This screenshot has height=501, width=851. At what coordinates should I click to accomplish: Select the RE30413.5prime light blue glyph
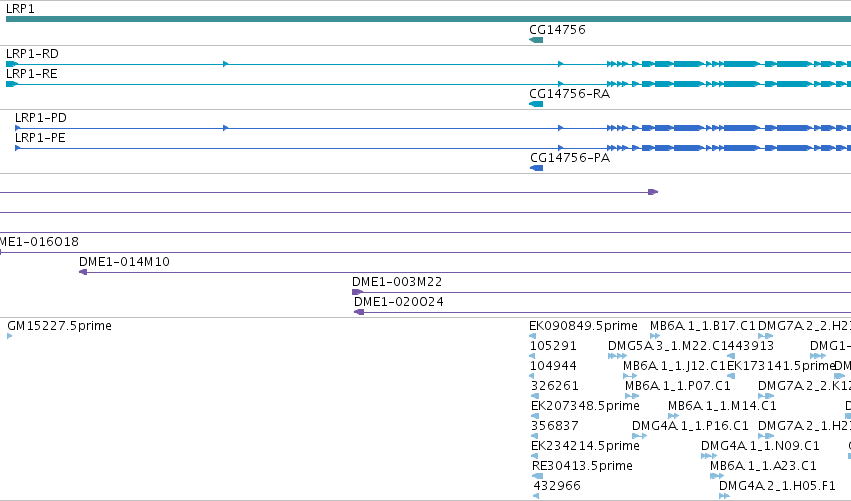pos(537,476)
